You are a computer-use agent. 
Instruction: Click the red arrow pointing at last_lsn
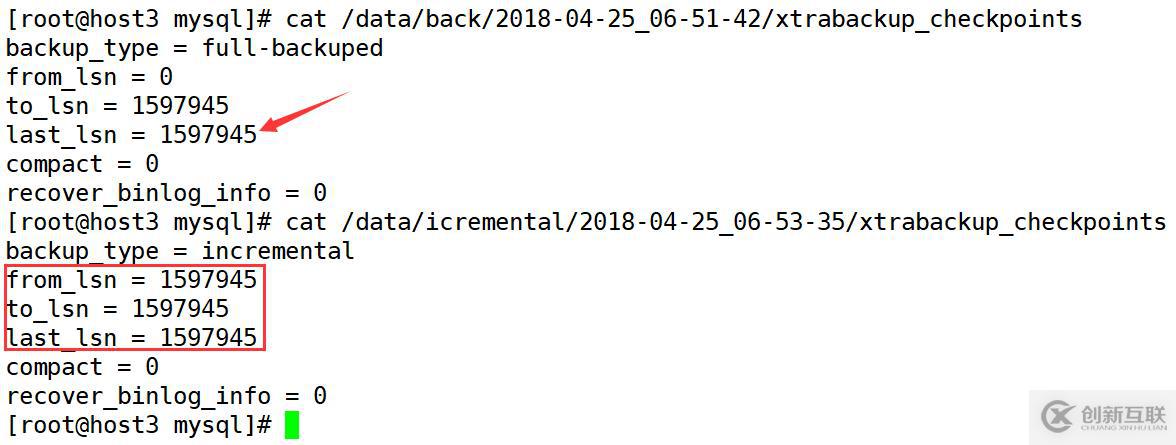click(x=303, y=111)
